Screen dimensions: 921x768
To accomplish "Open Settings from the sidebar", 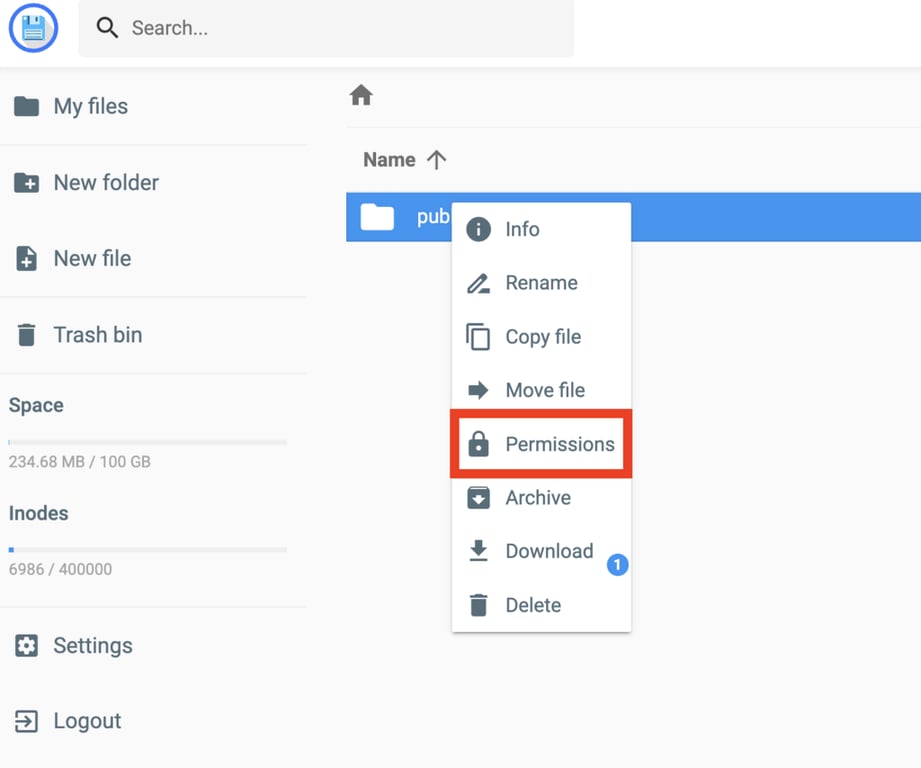I will pos(92,645).
